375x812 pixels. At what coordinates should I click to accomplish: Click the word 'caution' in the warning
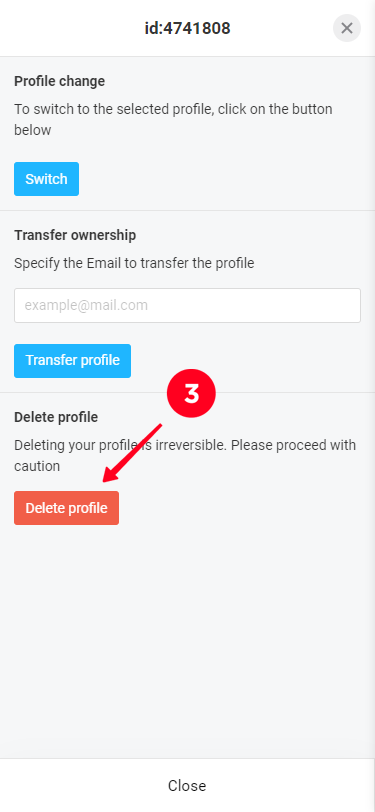tap(37, 466)
